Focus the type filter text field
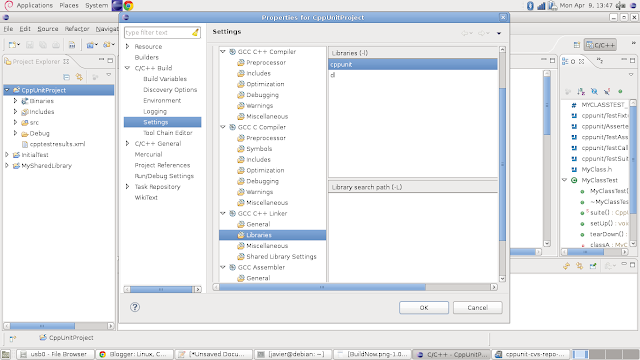Image resolution: width=640 pixels, height=360 pixels. click(158, 33)
